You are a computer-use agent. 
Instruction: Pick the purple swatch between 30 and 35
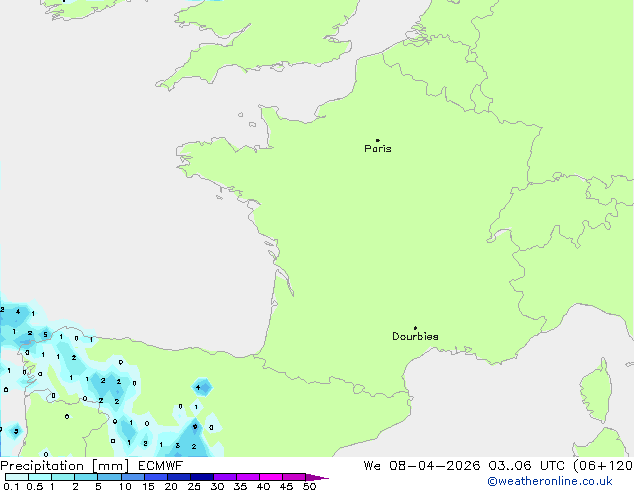click(x=225, y=477)
